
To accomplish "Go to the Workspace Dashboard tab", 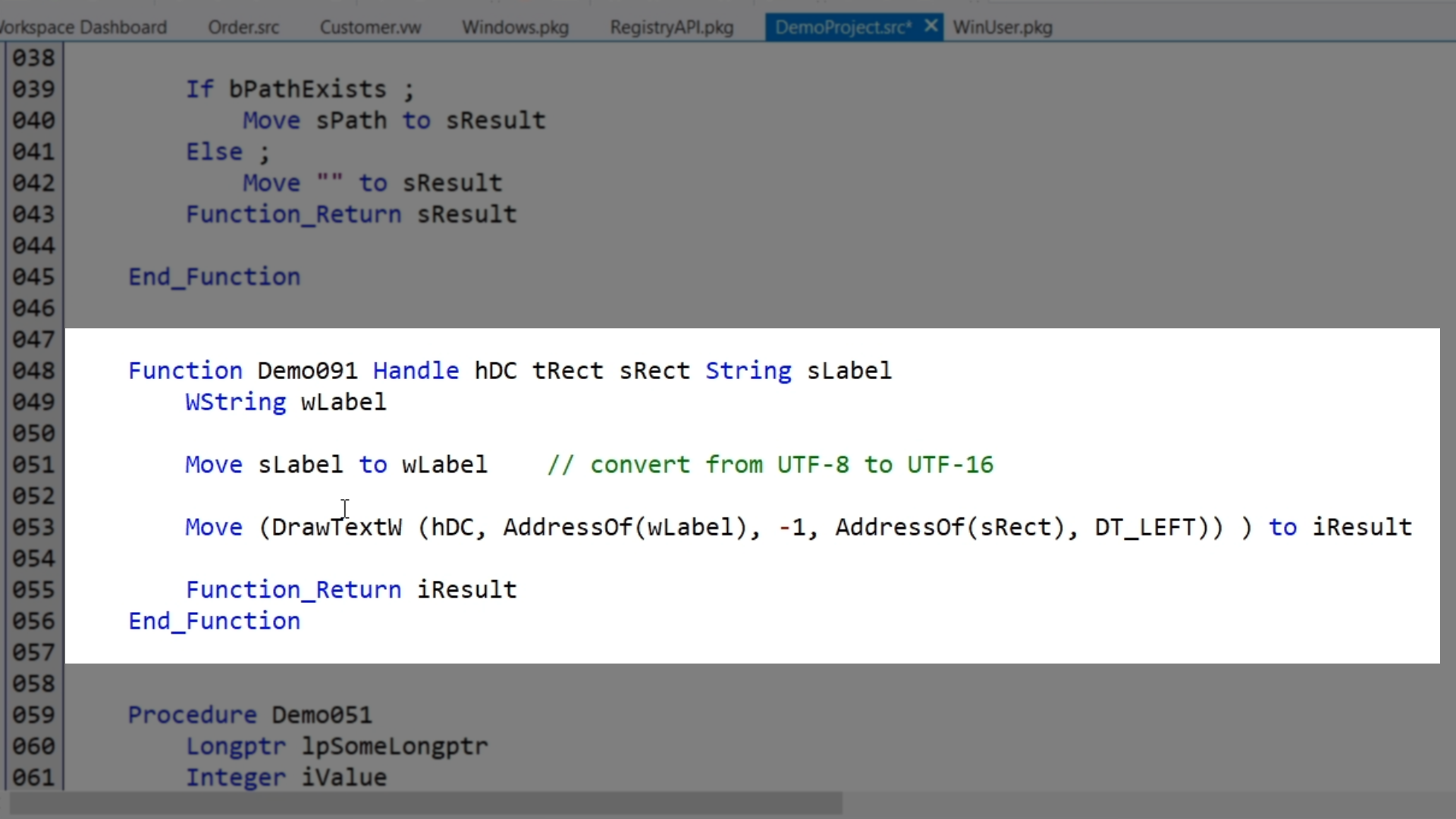I will tap(83, 27).
